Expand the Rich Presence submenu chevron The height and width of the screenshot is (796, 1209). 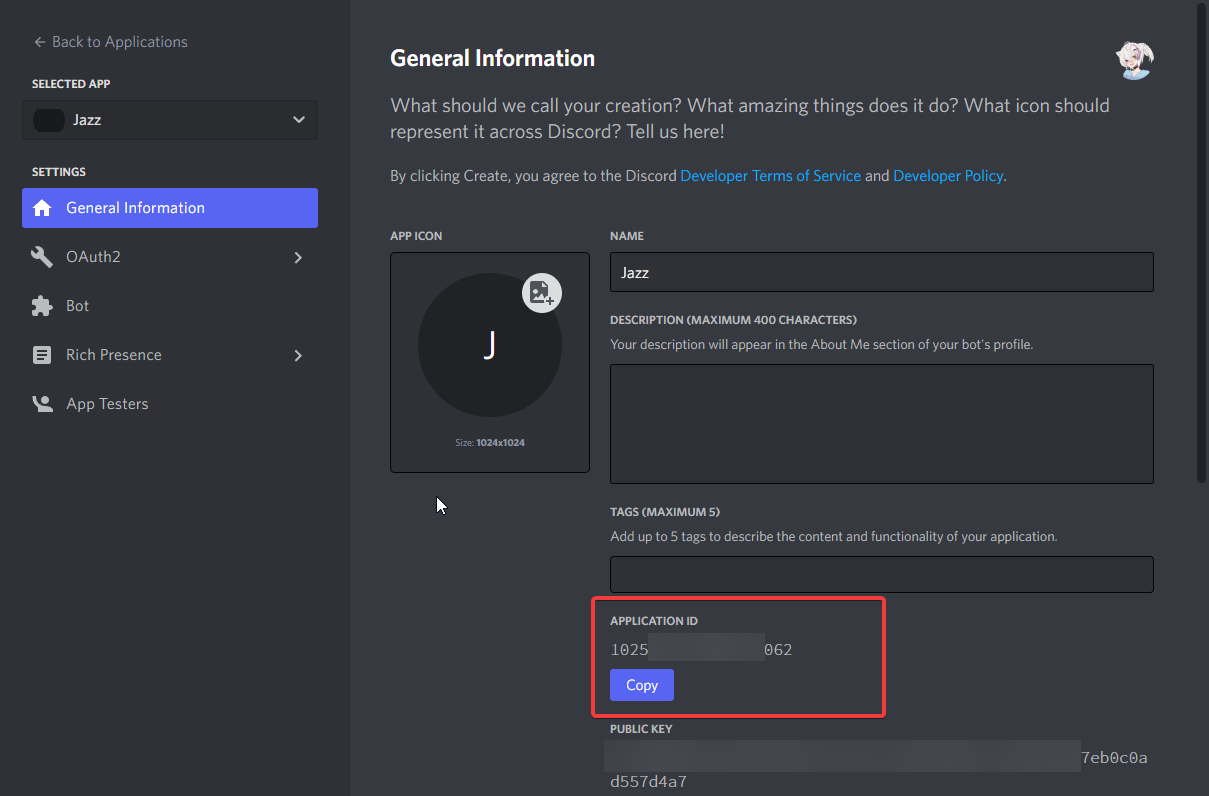coord(298,355)
